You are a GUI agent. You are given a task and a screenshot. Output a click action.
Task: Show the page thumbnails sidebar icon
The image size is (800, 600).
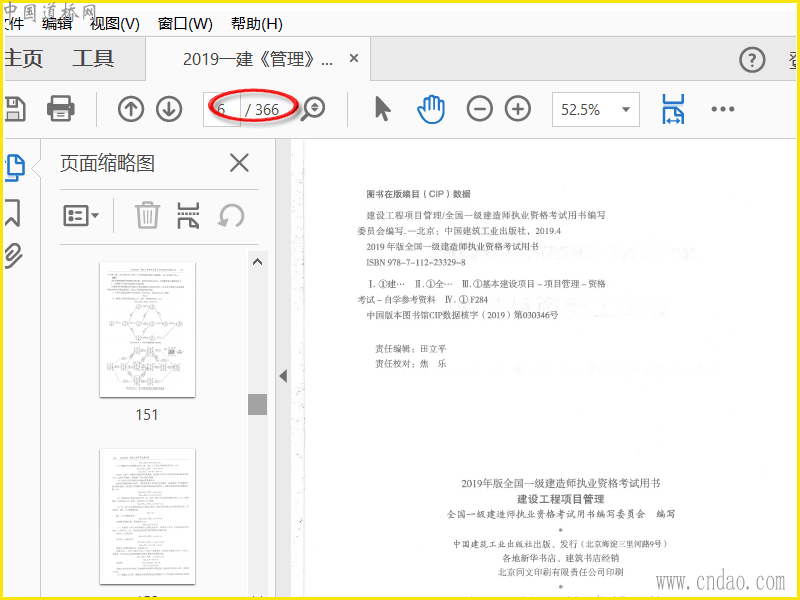click(15, 167)
